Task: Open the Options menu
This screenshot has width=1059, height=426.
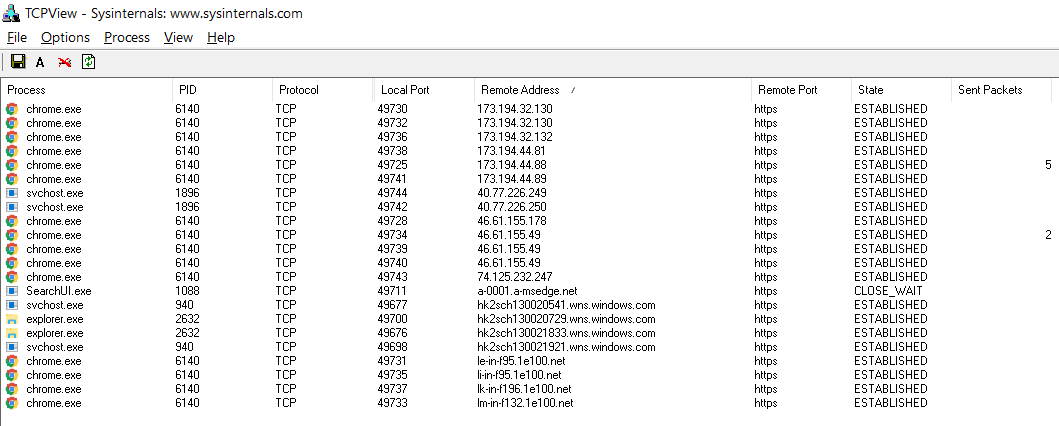Action: tap(65, 37)
